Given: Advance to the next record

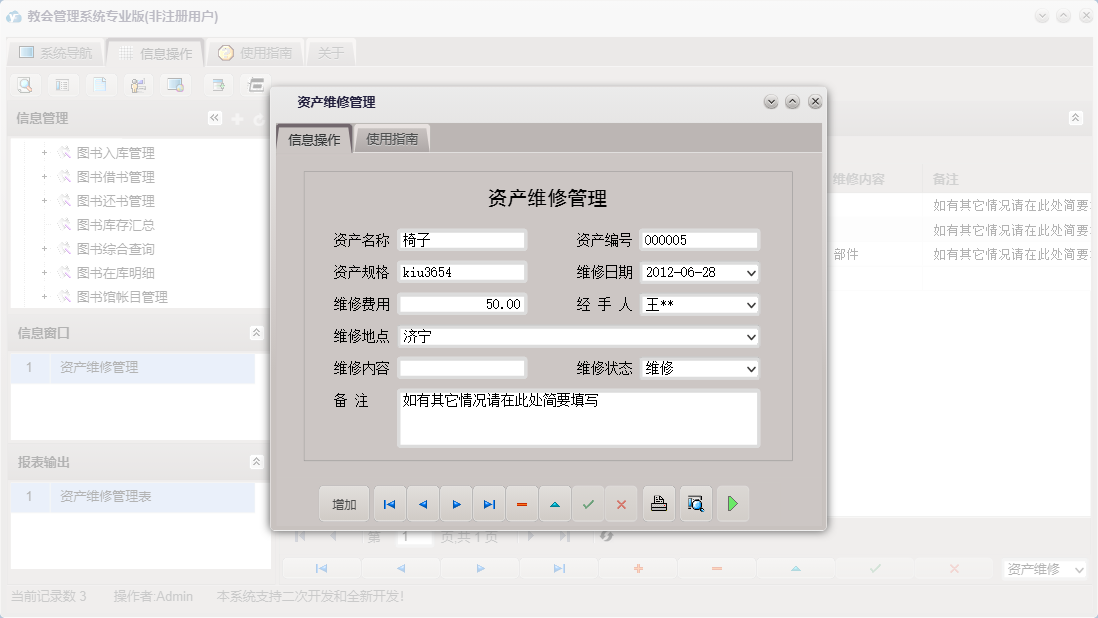Looking at the screenshot, I should (455, 504).
